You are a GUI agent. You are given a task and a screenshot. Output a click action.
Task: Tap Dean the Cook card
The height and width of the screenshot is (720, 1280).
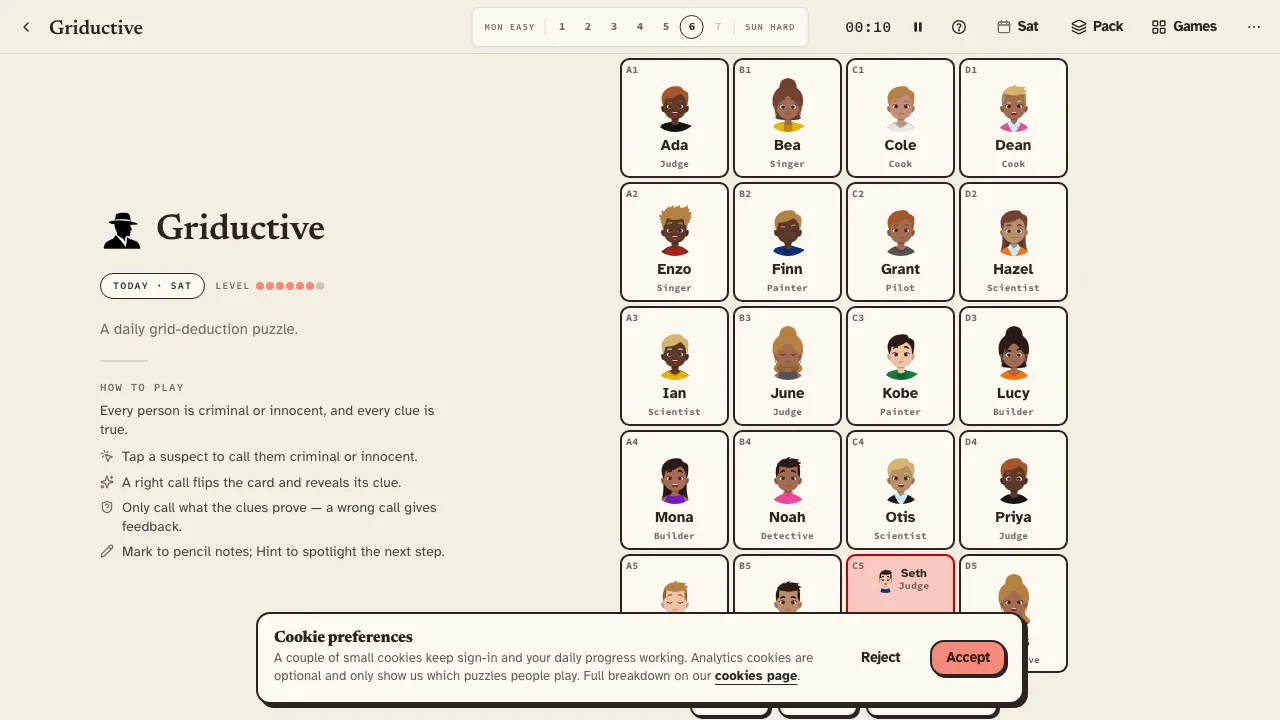tap(1013, 118)
